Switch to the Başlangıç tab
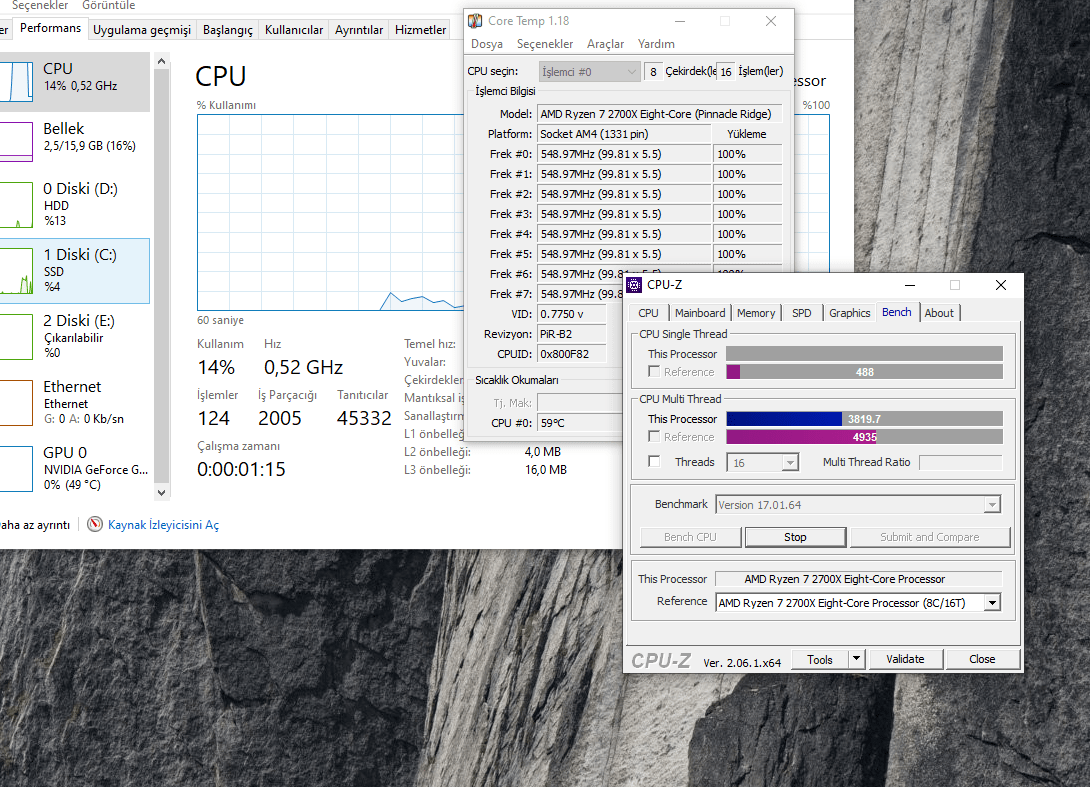1090x787 pixels. (x=227, y=30)
